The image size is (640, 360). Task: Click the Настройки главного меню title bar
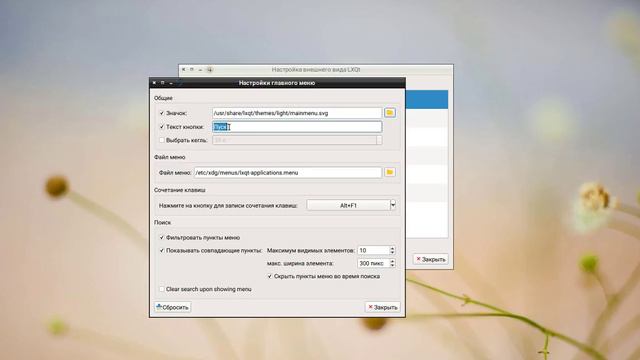[277, 83]
